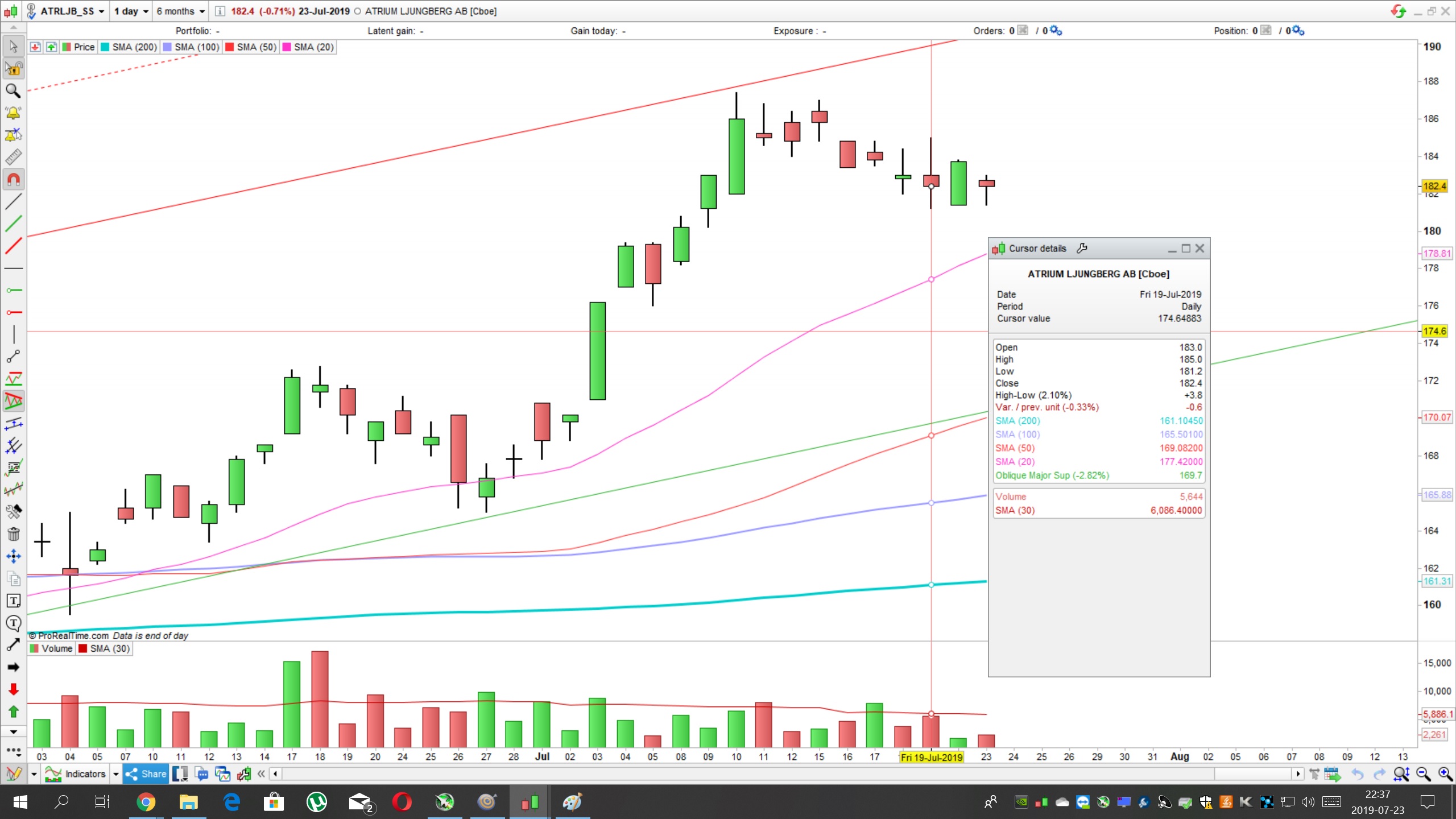
Task: Click the pink SMA (20) color swatch
Action: pos(287,47)
